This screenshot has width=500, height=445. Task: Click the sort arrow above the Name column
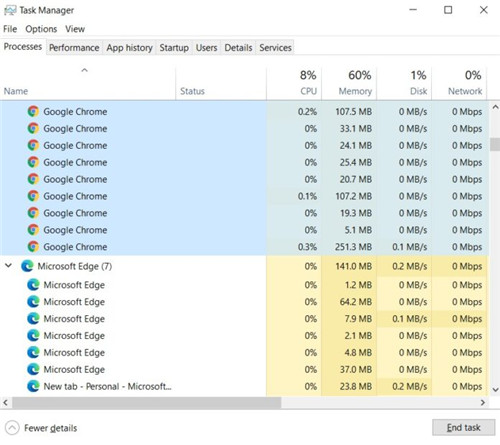tap(85, 70)
